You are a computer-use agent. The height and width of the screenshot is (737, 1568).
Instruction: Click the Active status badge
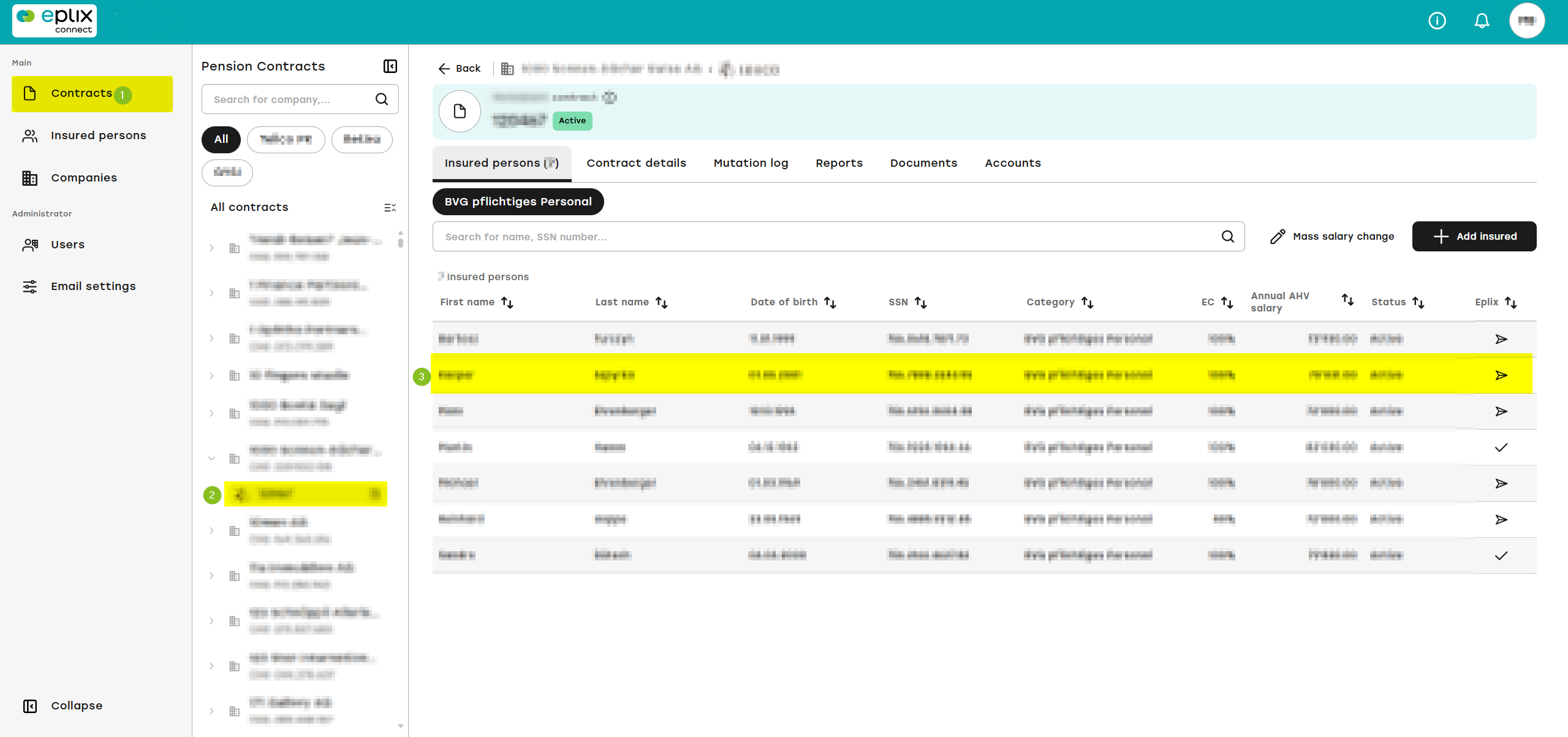(x=572, y=121)
